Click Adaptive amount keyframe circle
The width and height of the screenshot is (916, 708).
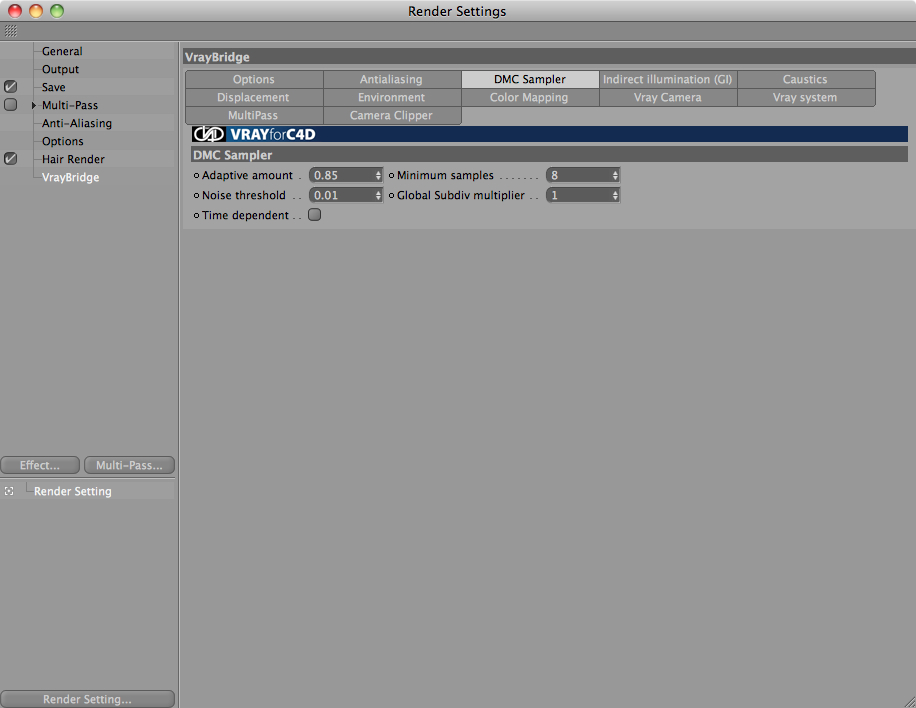coord(196,175)
